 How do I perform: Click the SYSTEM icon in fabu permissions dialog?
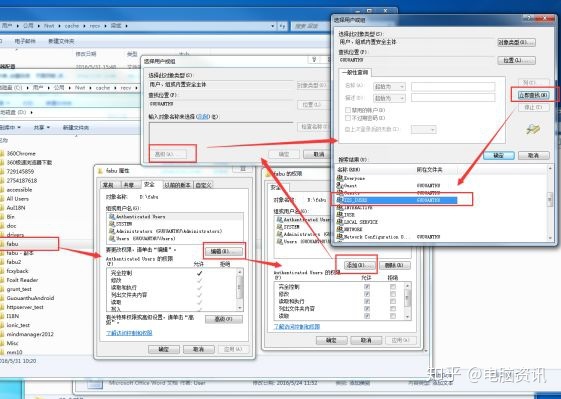click(280, 227)
